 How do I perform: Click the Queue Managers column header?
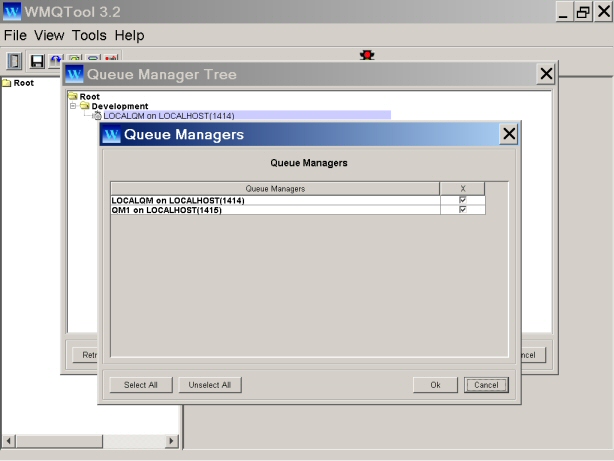point(275,189)
